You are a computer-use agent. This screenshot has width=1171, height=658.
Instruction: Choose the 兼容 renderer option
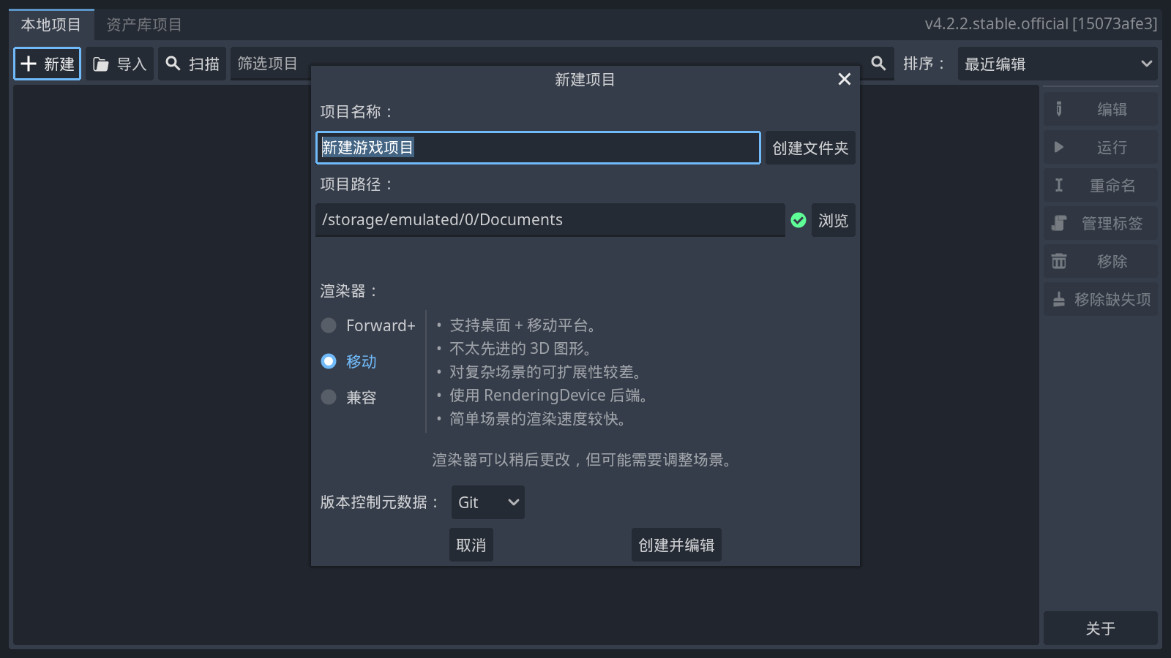click(x=328, y=397)
